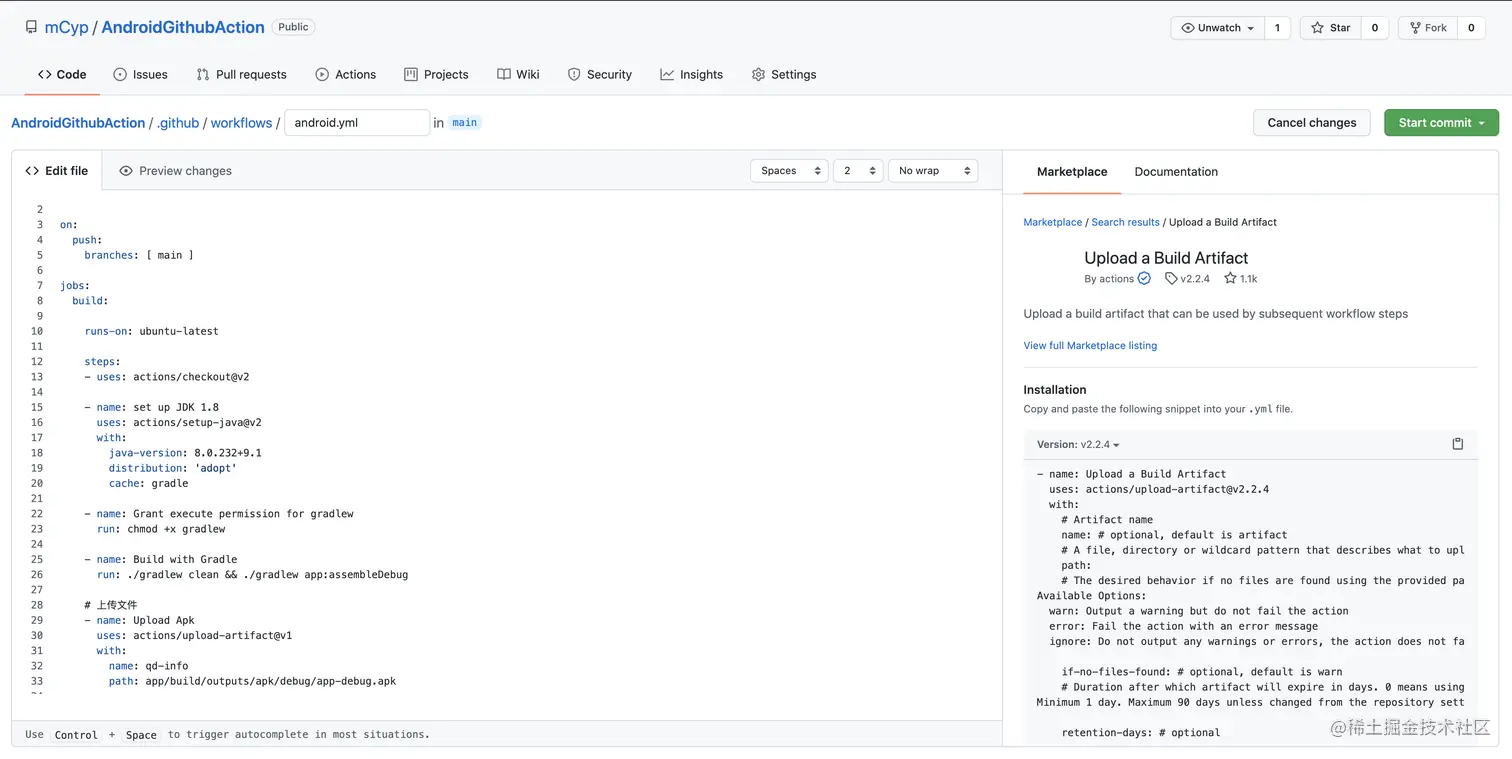Click line 'name: qd-info'

148,666
